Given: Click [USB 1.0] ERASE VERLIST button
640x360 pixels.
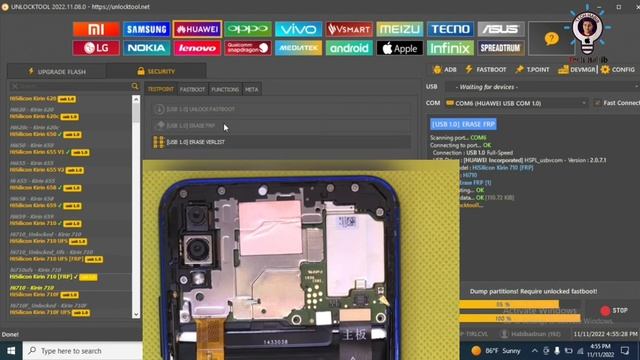Looking at the screenshot, I should pyautogui.click(x=282, y=142).
